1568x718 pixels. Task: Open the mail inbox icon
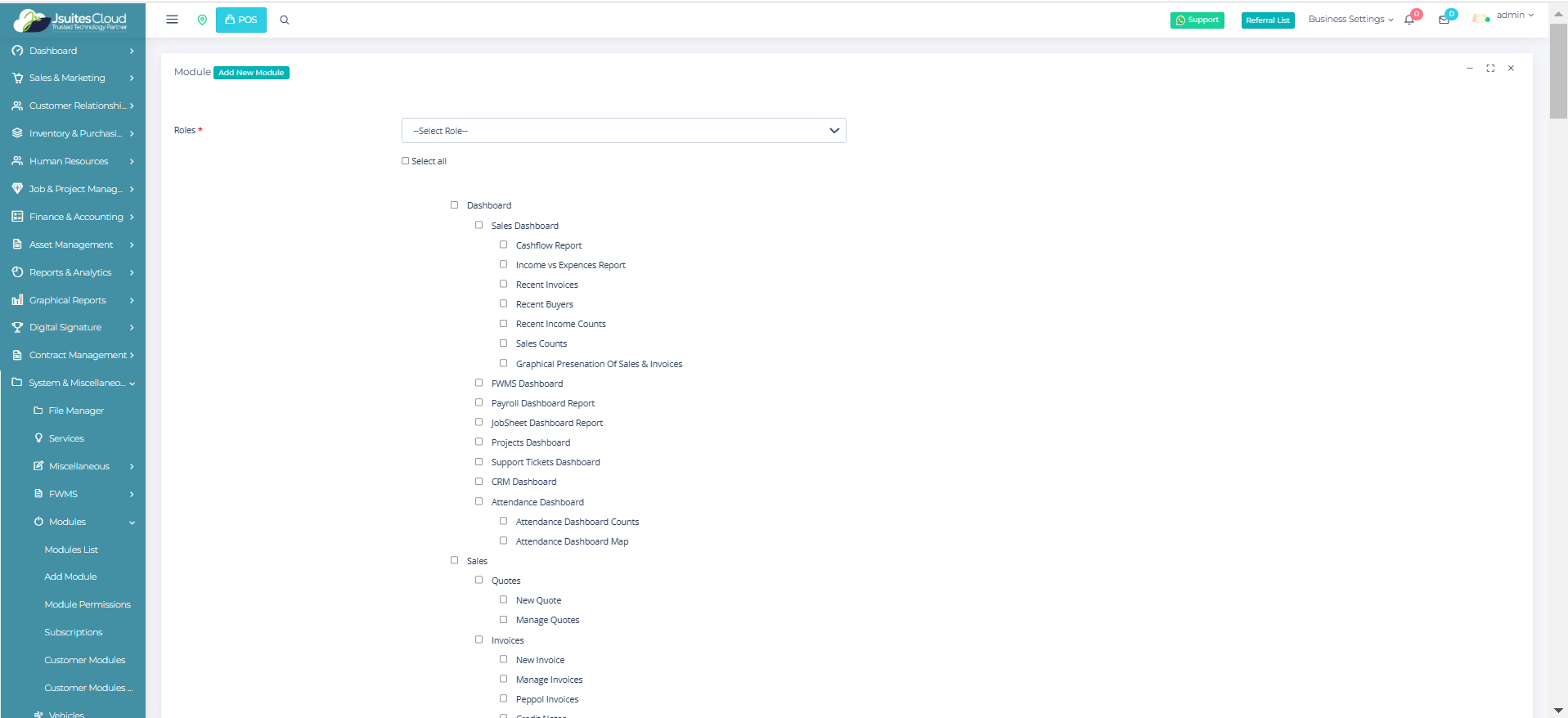coord(1444,20)
